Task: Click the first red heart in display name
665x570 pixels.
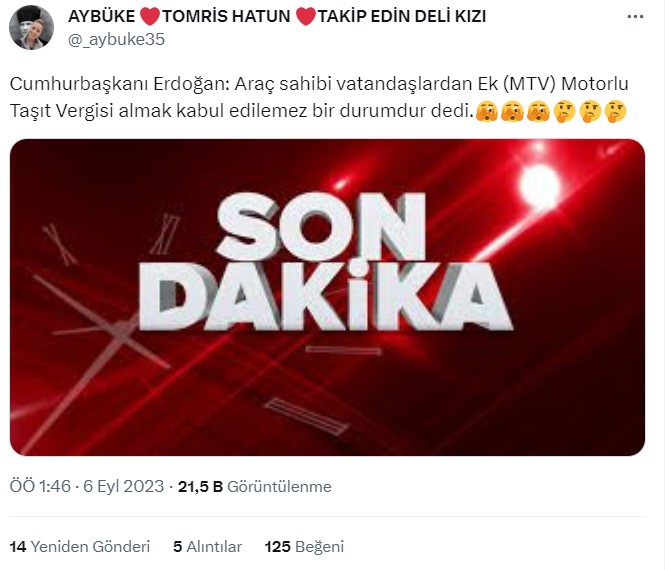Action: pos(149,17)
